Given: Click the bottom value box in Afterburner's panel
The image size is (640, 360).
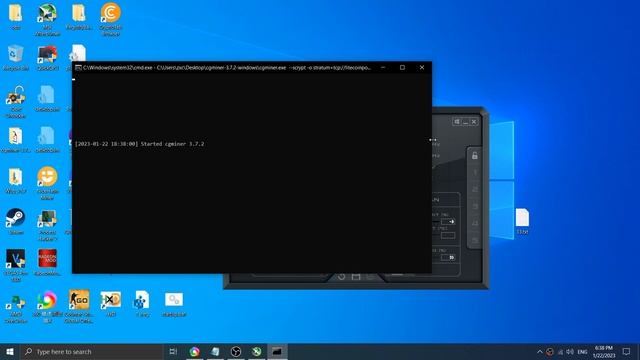Looking at the screenshot, I should pyautogui.click(x=448, y=258).
